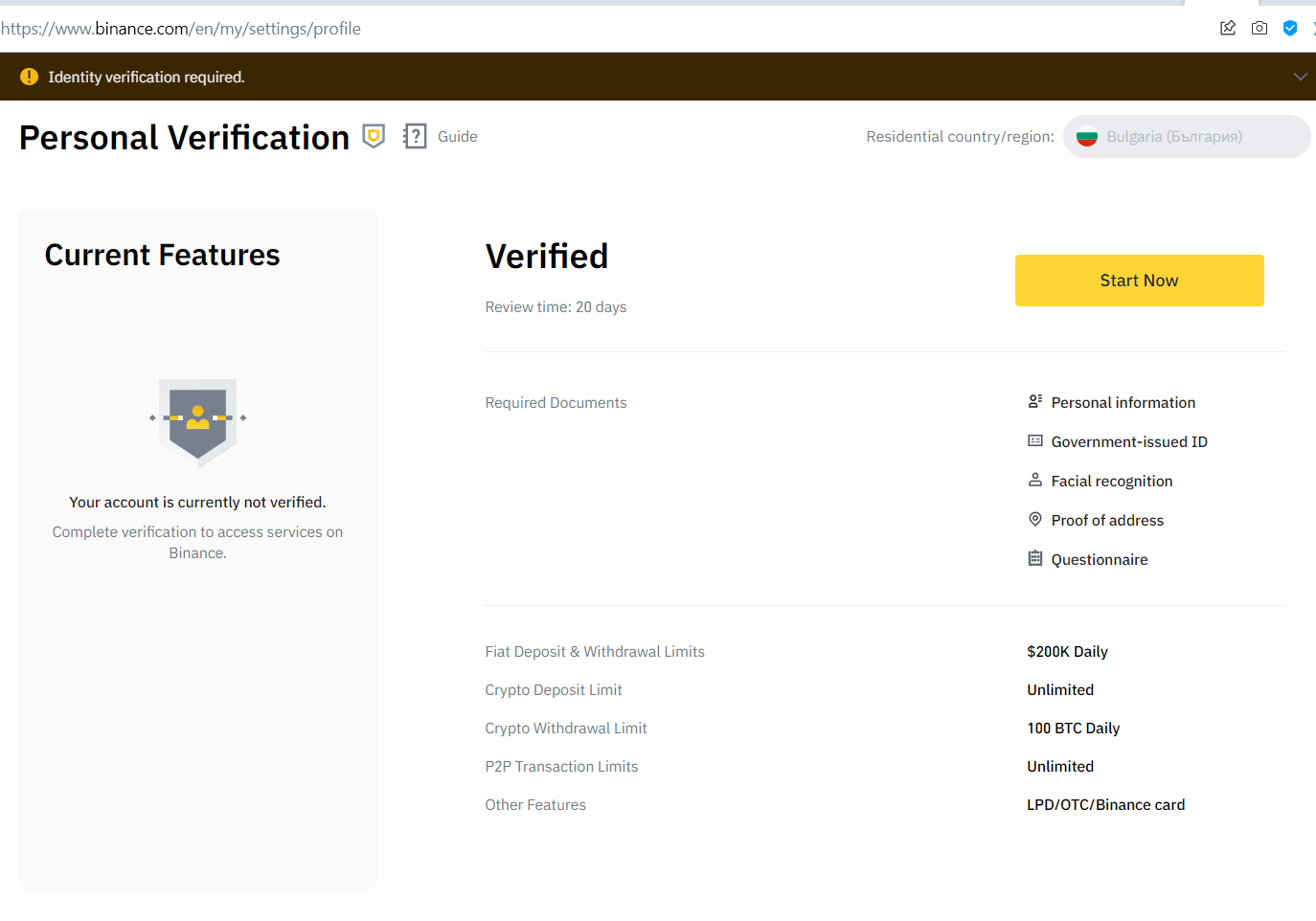Click the Personal information icon
The image size is (1316, 921).
(1034, 402)
